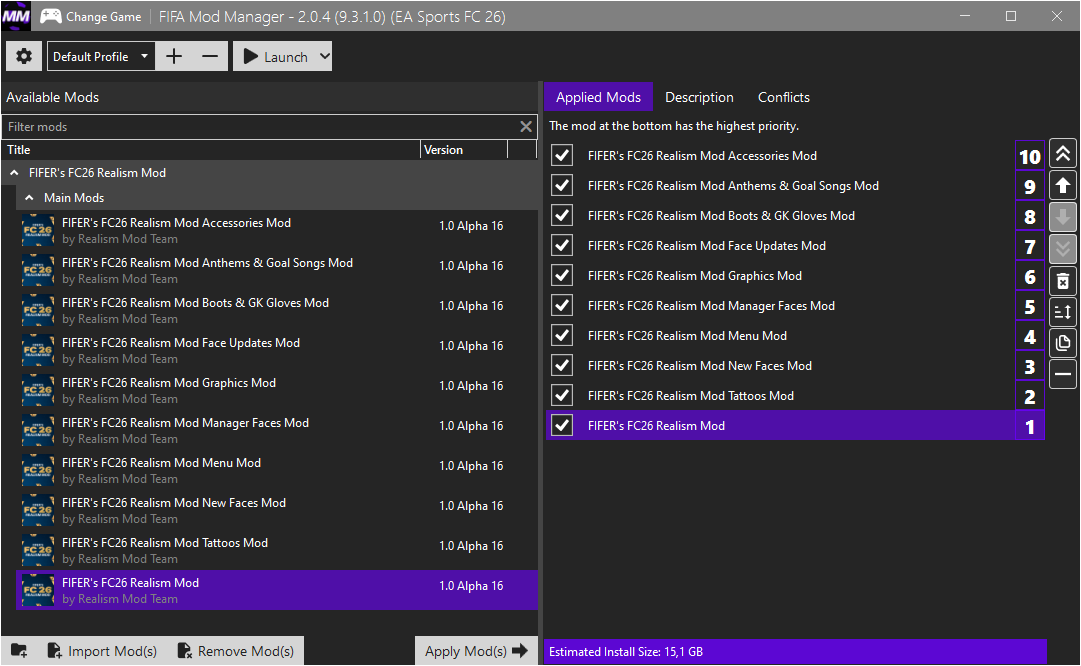Open the Default Profile dropdown
Image resolution: width=1081 pixels, height=666 pixels.
tap(102, 57)
